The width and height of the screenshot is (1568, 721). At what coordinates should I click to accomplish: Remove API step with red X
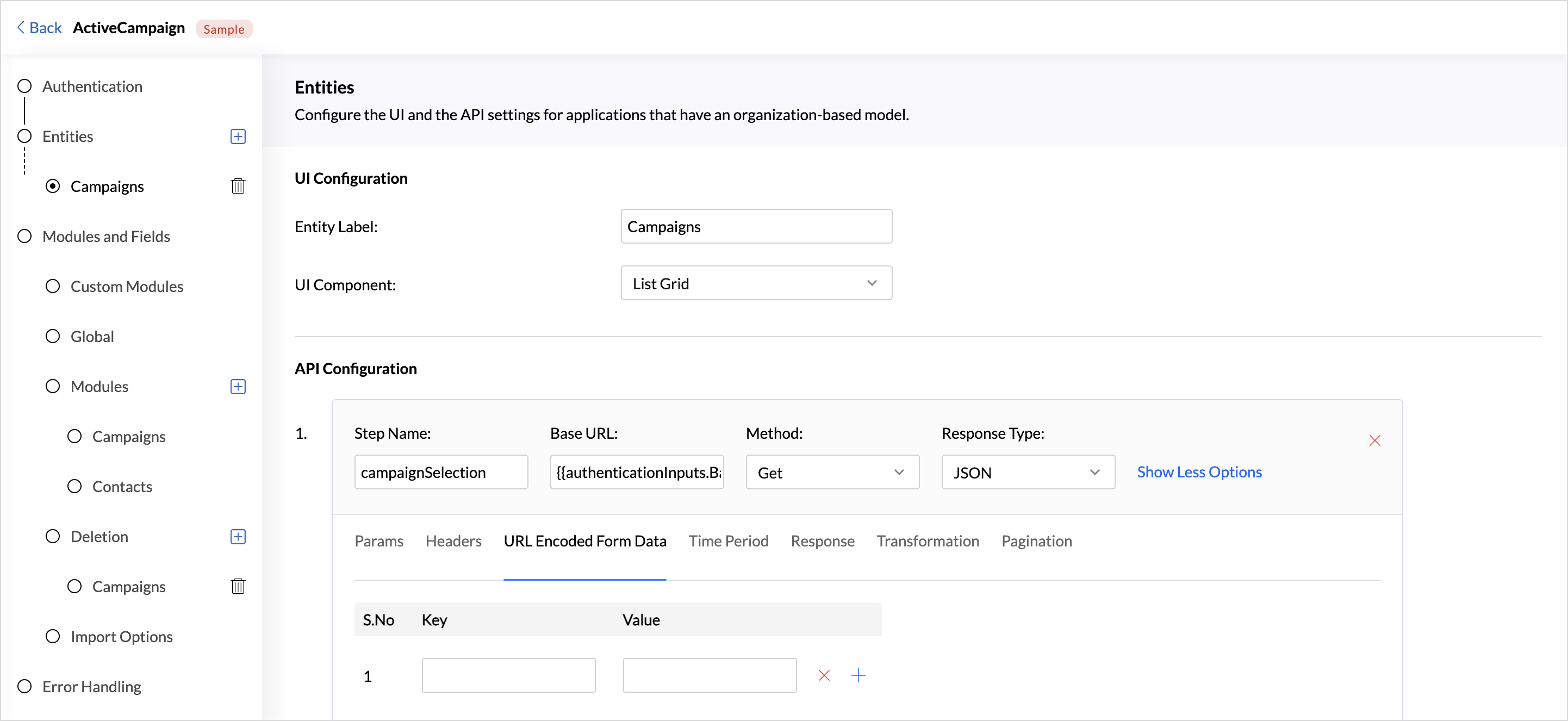tap(1374, 440)
